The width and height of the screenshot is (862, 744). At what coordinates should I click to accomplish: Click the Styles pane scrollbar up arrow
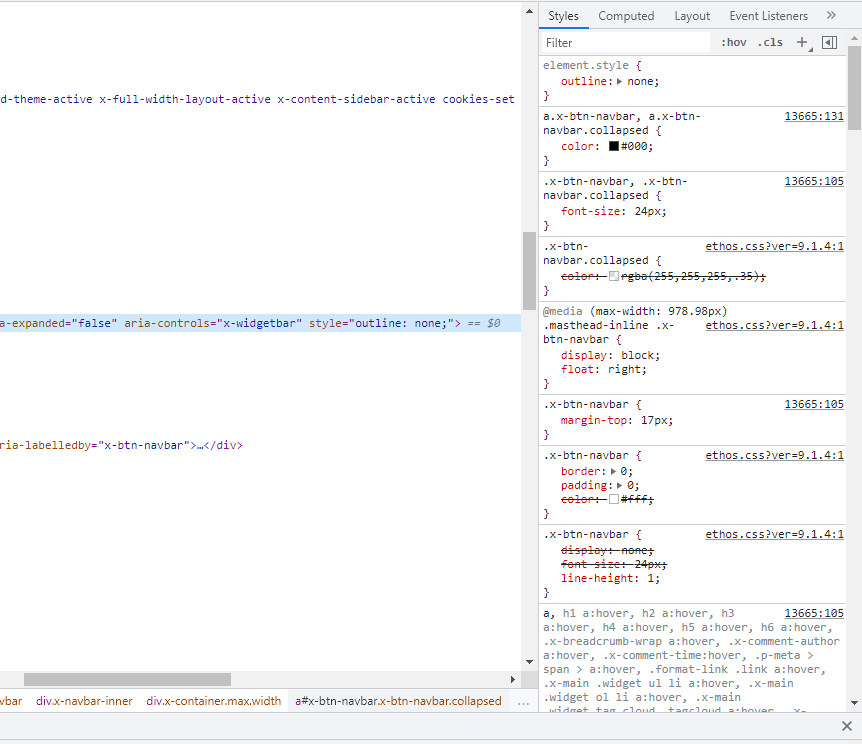(x=854, y=38)
